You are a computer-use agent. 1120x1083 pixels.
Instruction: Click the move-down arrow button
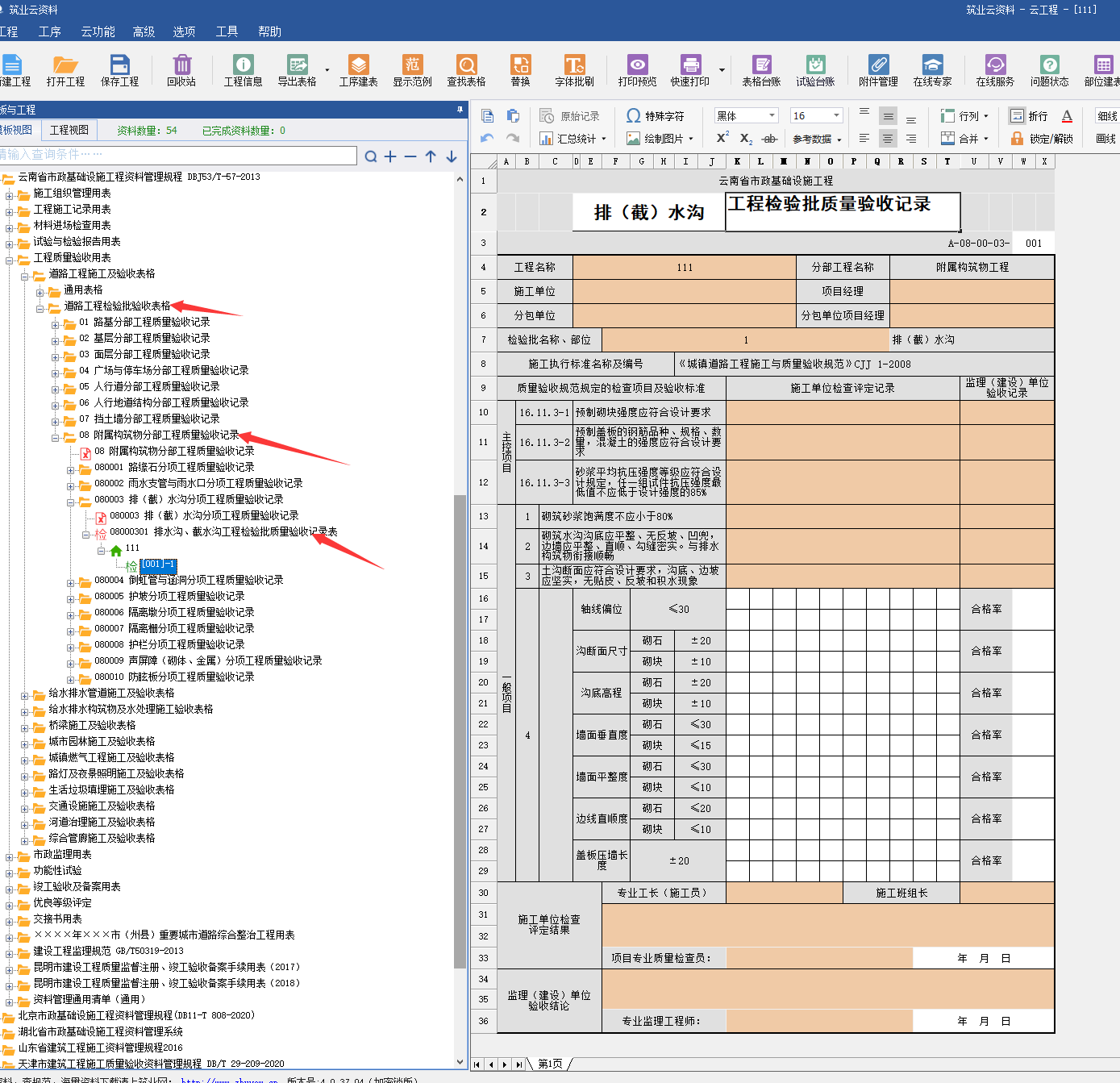click(452, 156)
